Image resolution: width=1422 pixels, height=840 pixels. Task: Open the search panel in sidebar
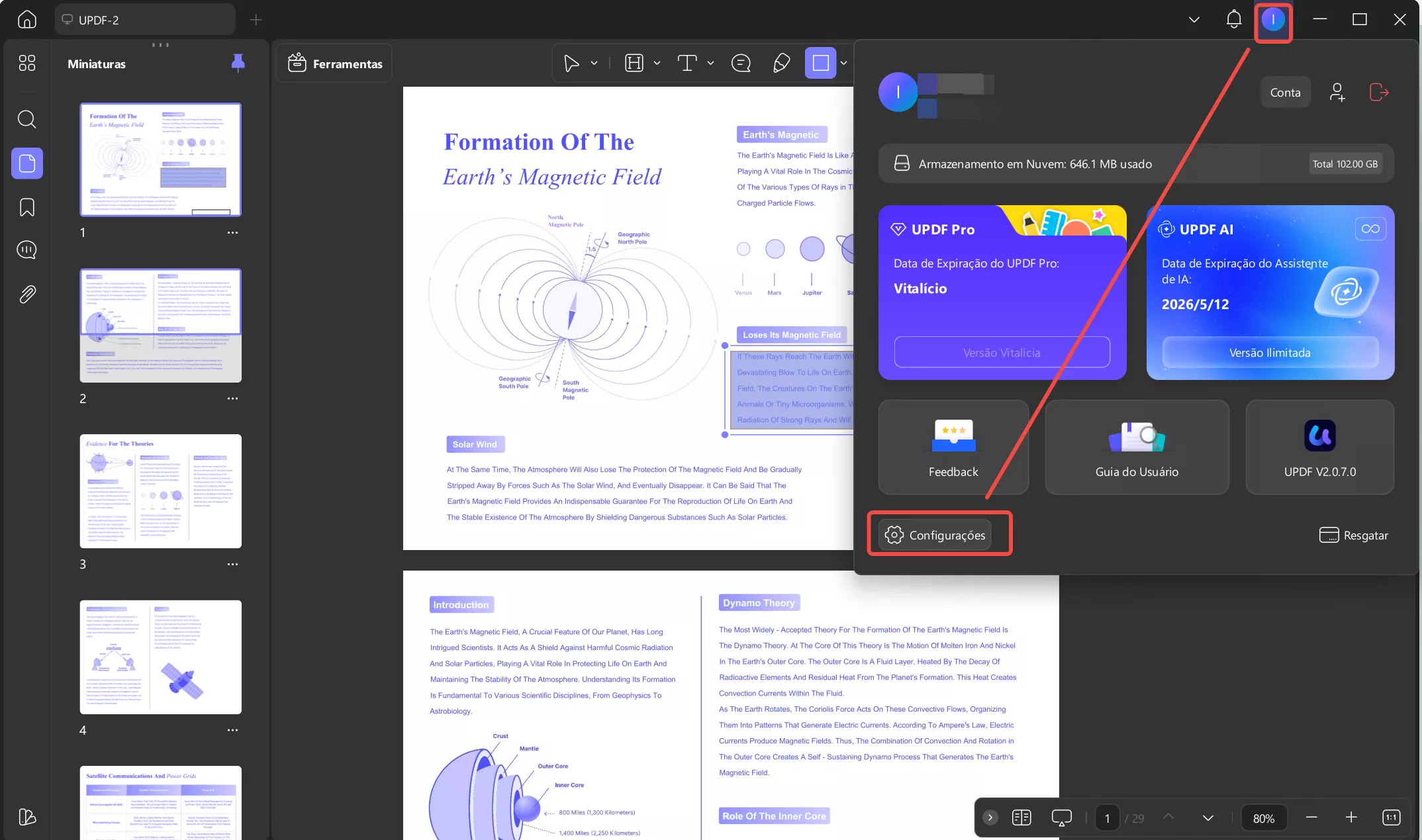point(26,119)
